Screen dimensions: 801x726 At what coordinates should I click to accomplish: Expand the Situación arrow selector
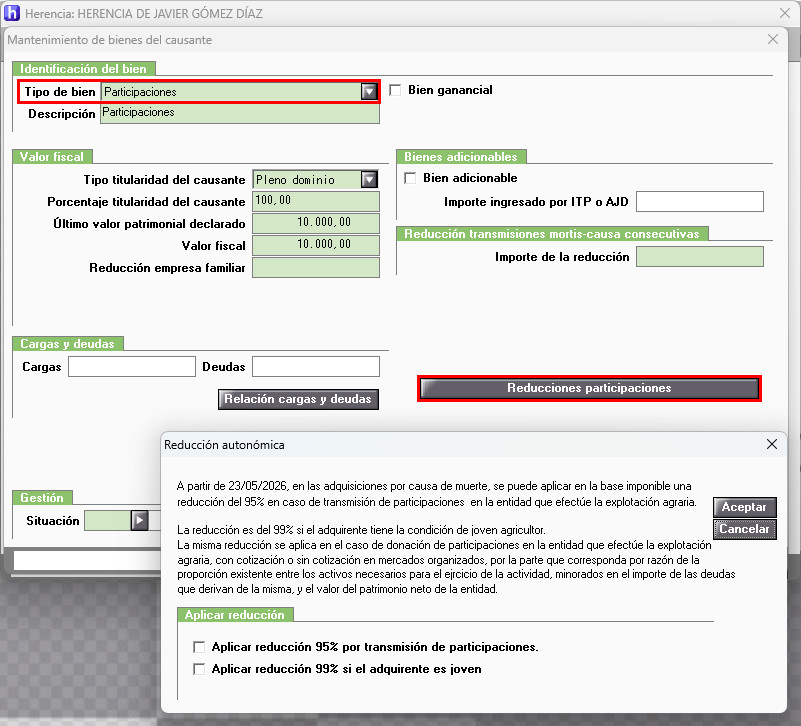[139, 521]
